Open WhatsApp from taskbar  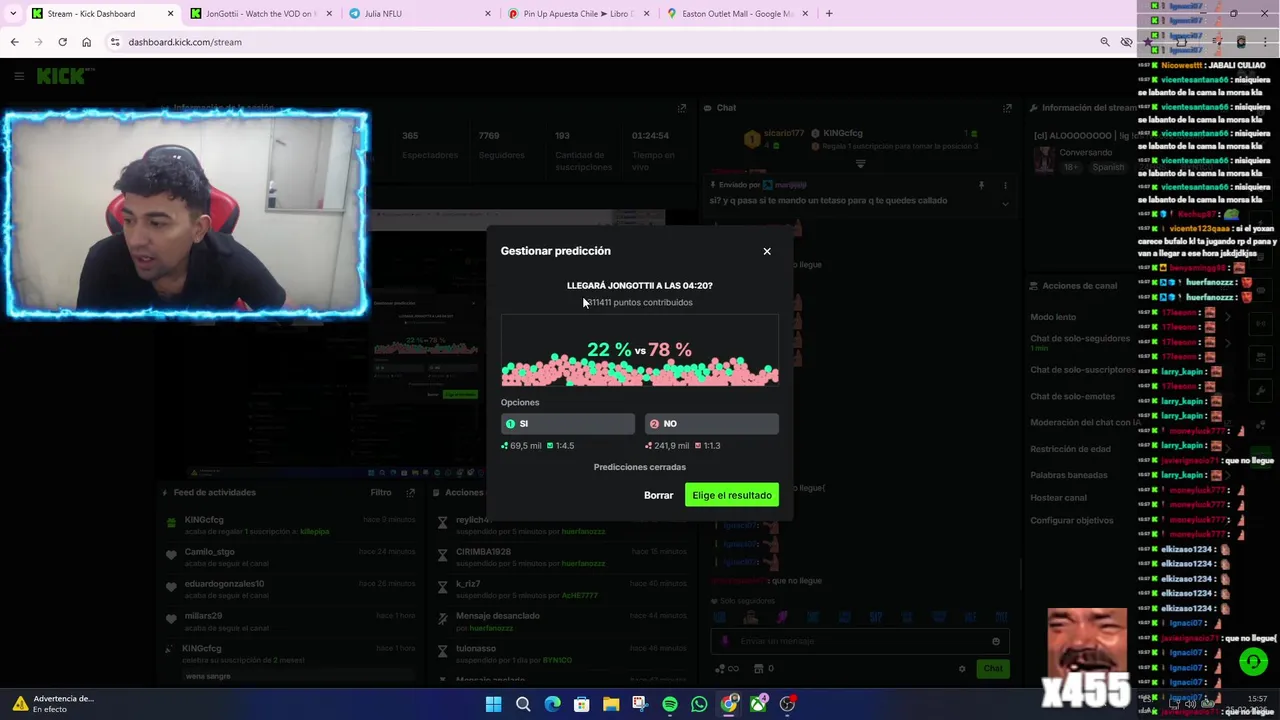coord(699,704)
